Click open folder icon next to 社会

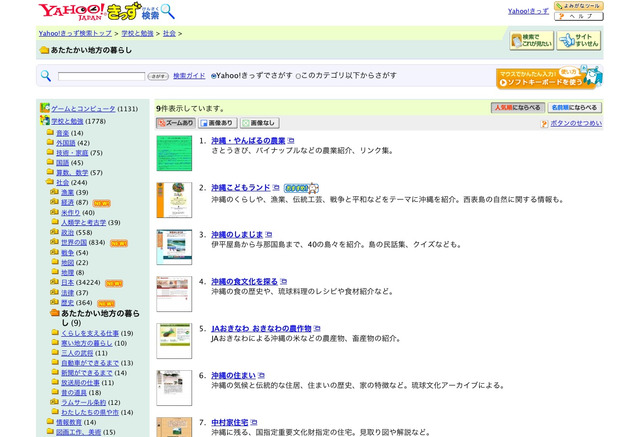[50, 182]
